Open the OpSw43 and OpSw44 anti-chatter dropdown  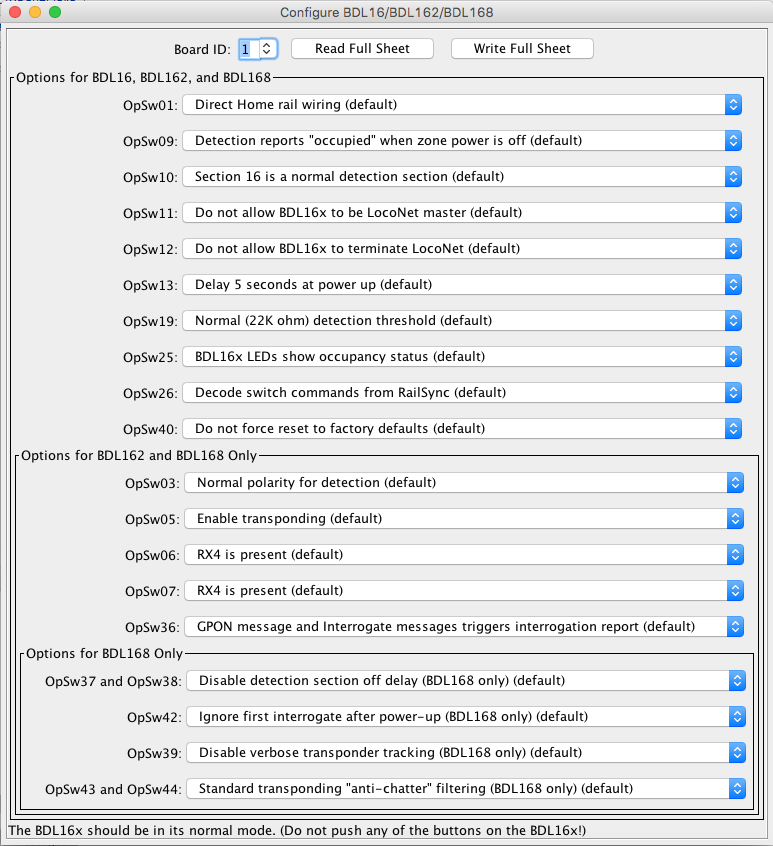point(466,789)
